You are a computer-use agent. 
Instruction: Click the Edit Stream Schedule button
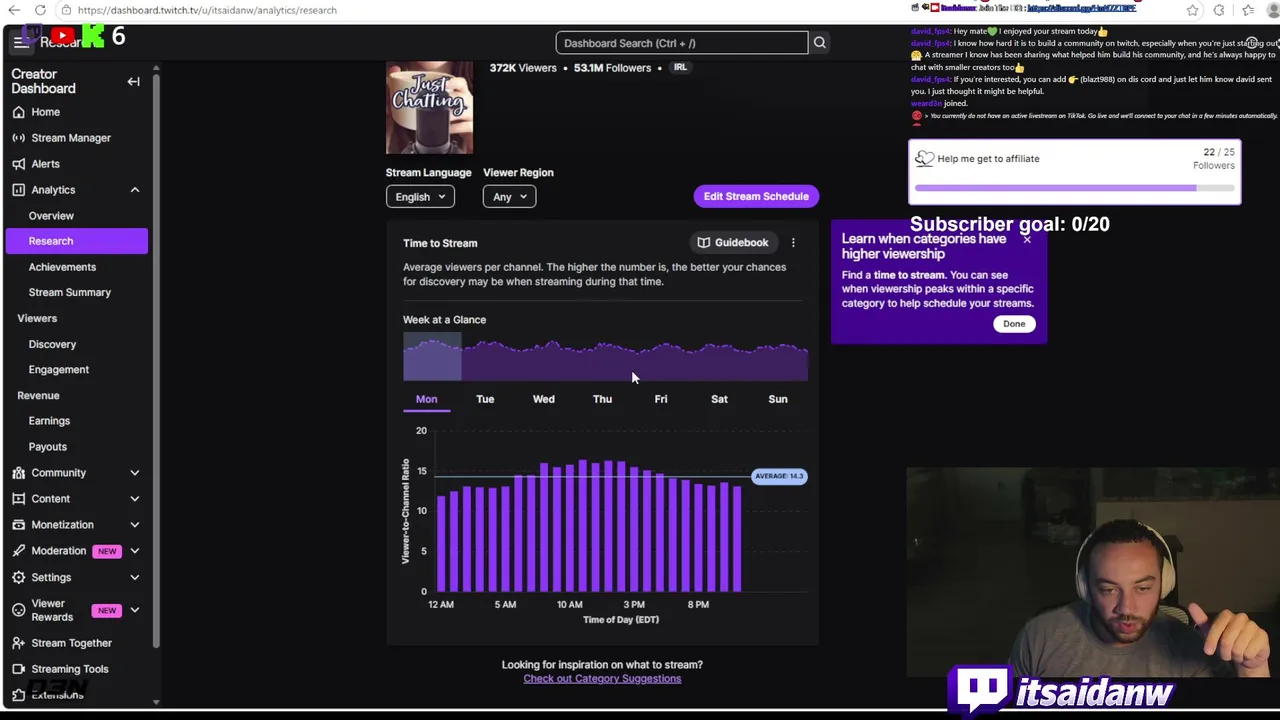click(756, 196)
